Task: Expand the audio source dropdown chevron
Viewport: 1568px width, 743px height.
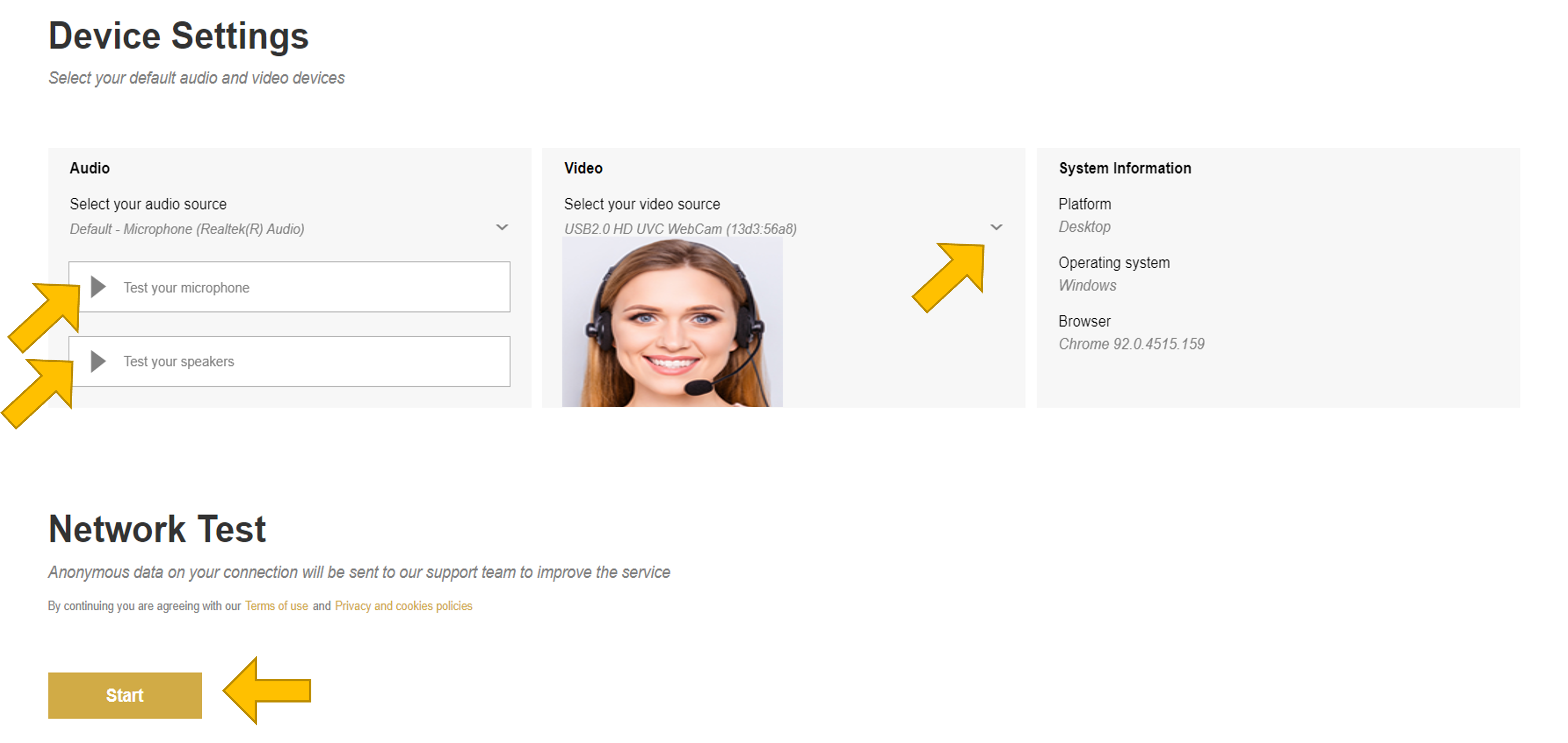Action: (502, 228)
